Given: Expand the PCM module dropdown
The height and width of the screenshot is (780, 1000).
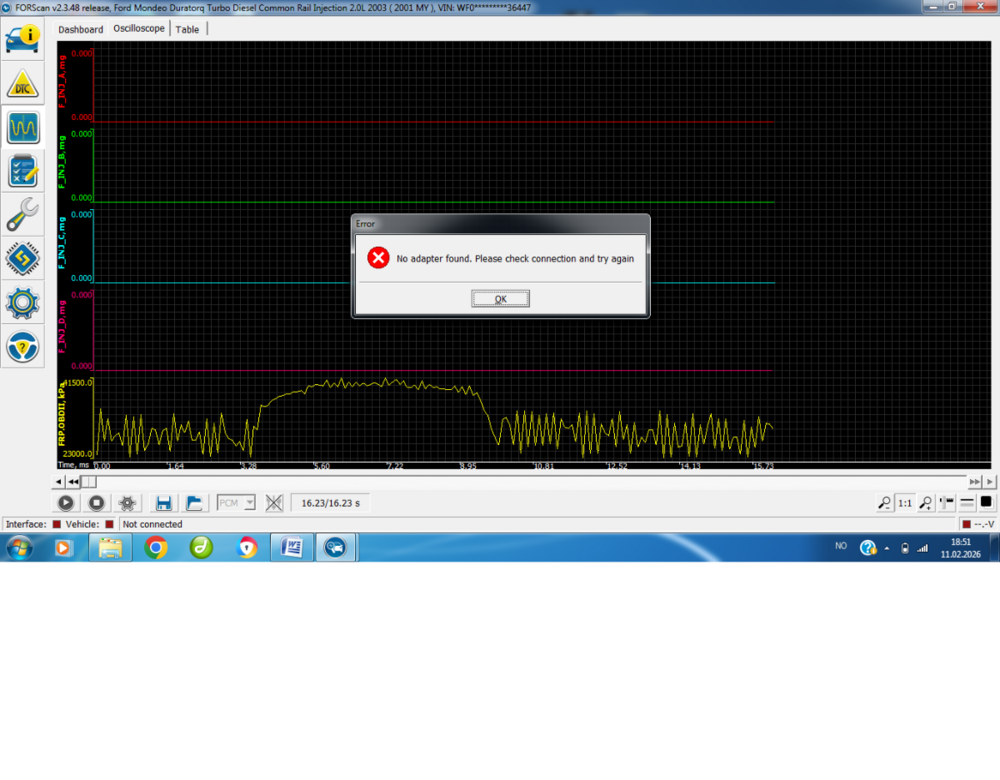Looking at the screenshot, I should coord(249,503).
